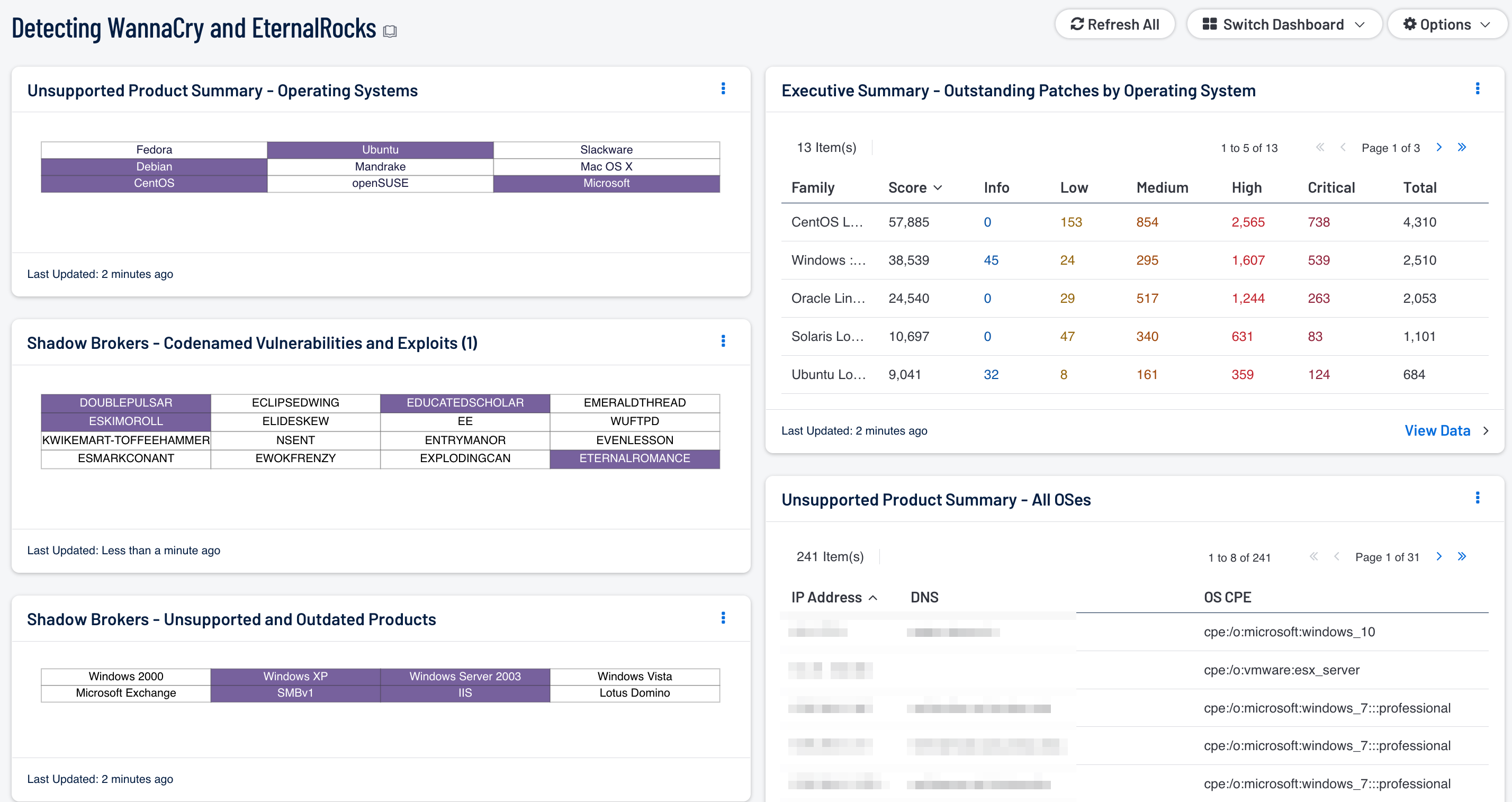1512x802 pixels.
Task: Select the Debian matrix cell
Action: click(x=154, y=167)
